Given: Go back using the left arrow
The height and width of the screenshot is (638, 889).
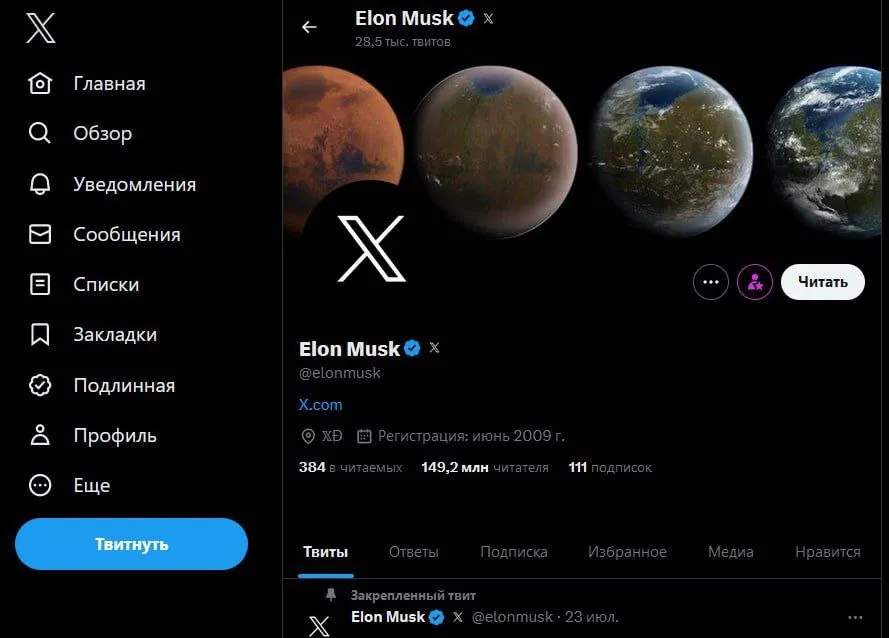Looking at the screenshot, I should [309, 27].
